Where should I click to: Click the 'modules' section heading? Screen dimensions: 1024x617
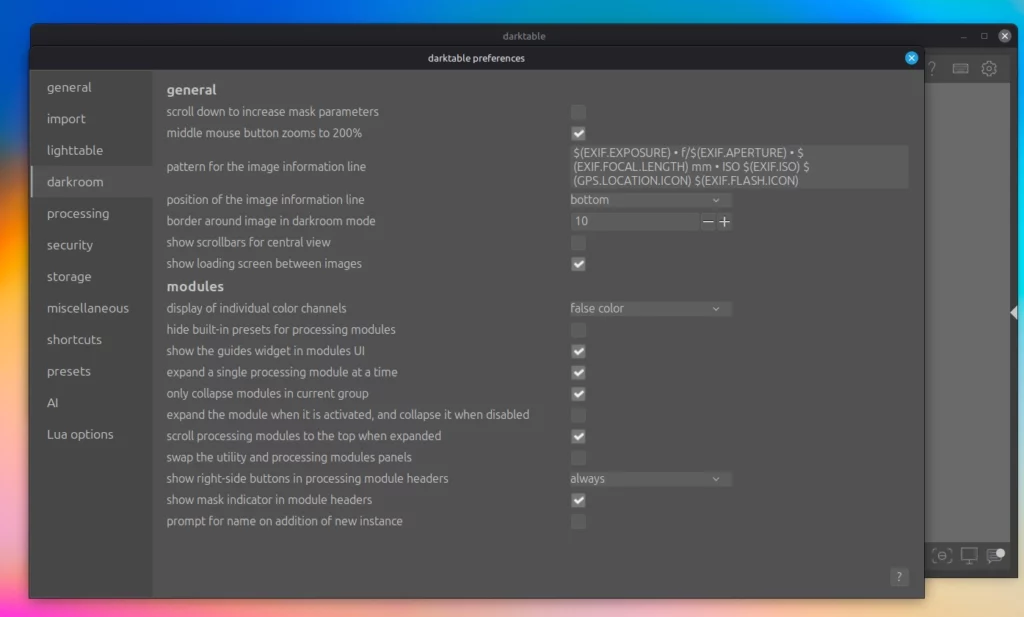point(195,286)
